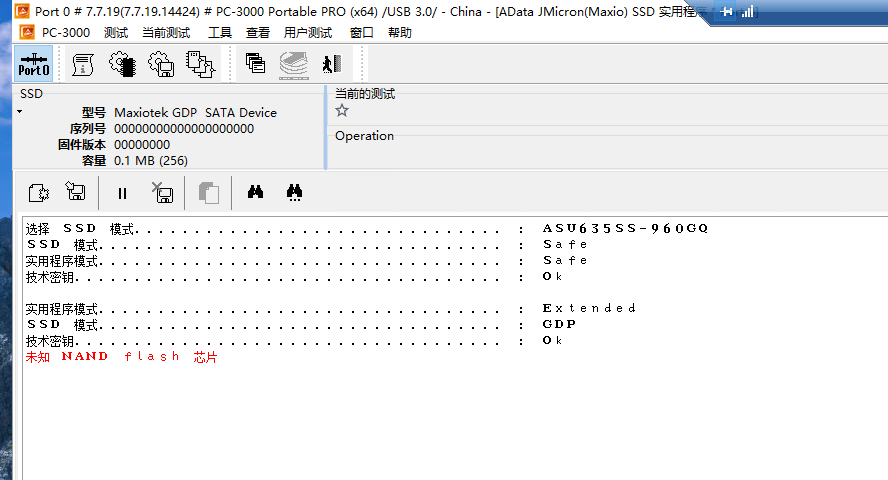888x480 pixels.
Task: Open the PC-3000 menu
Action: [x=65, y=32]
